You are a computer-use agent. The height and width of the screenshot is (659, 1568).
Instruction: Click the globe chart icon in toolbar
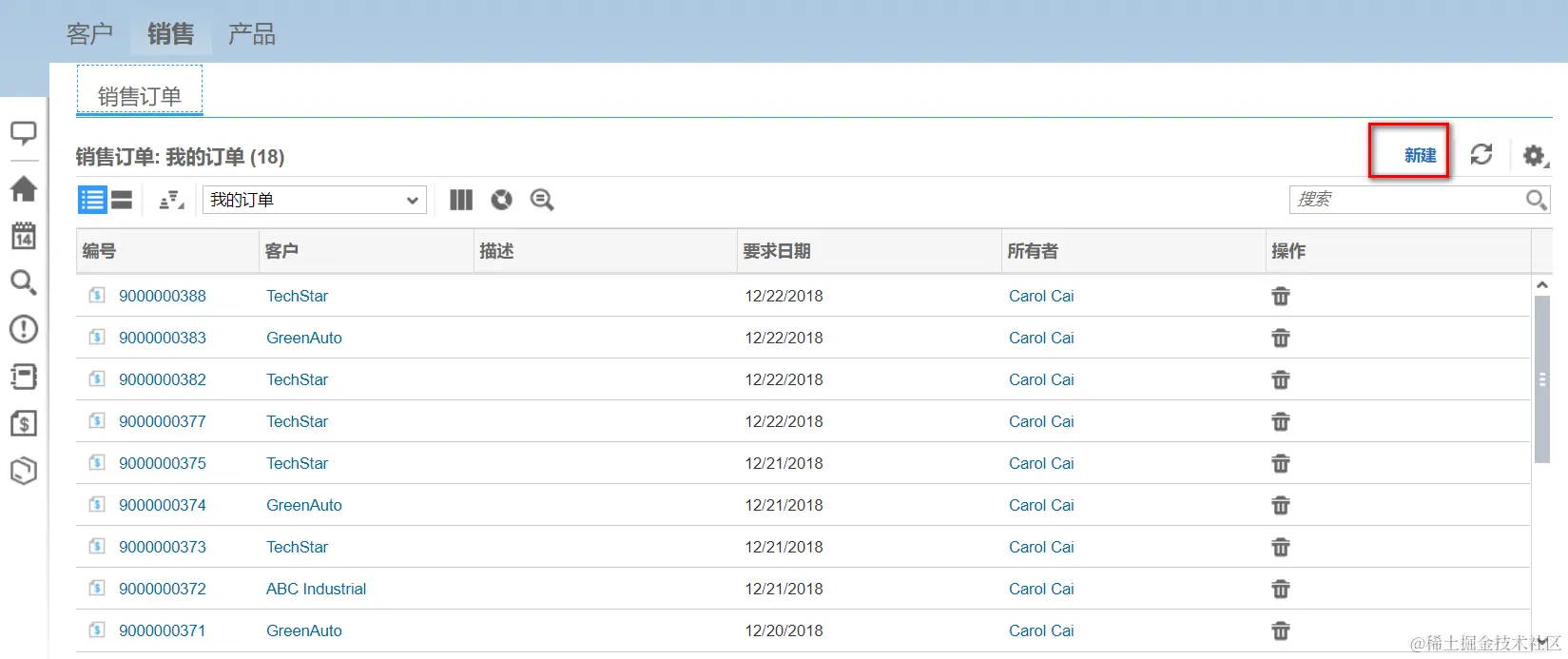click(x=501, y=200)
